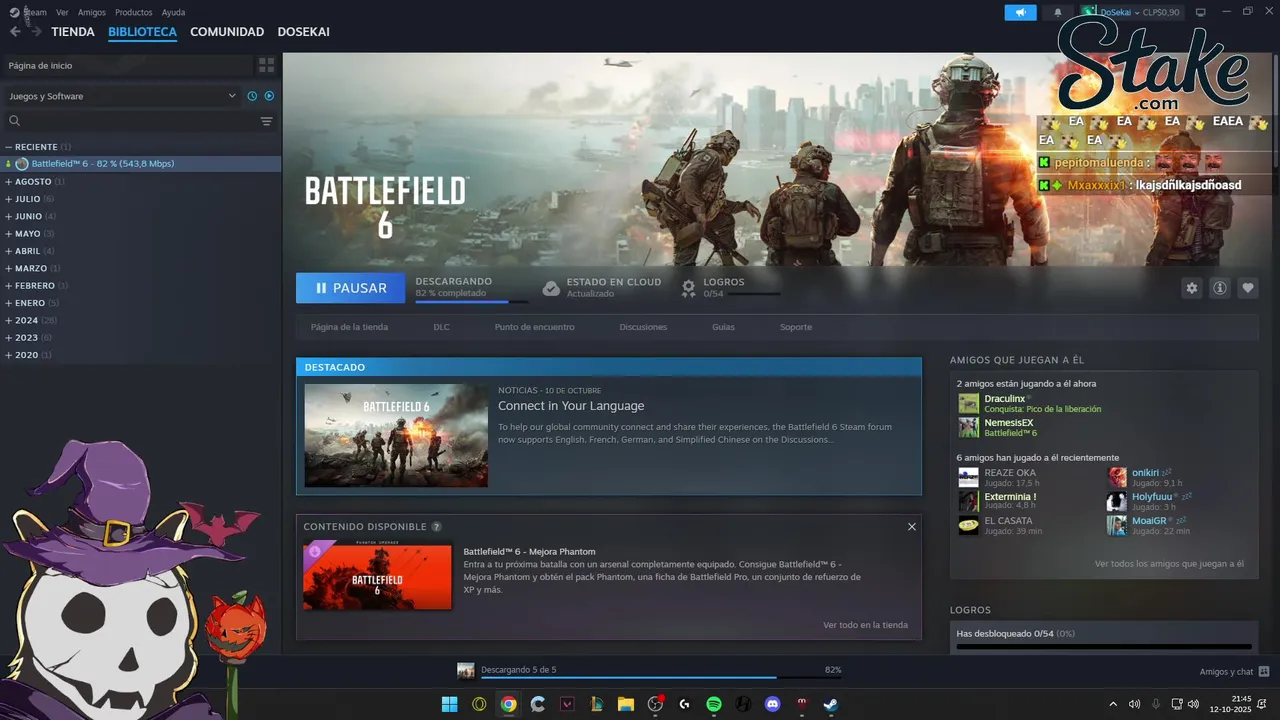
Task: Open the notifications bell icon
Action: tap(1058, 12)
